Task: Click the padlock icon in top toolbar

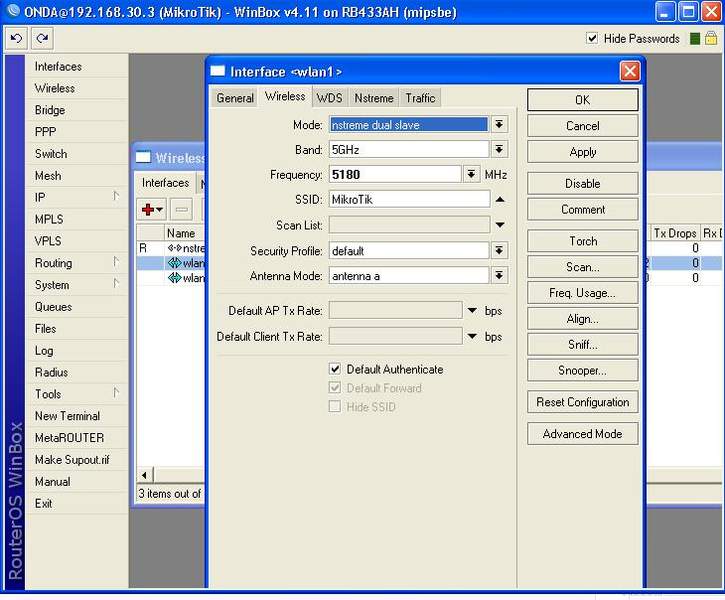Action: (711, 38)
